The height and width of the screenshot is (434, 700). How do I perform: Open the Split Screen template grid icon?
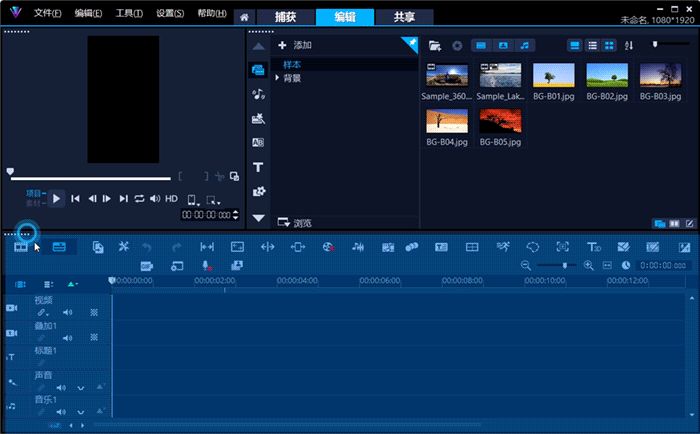click(472, 247)
